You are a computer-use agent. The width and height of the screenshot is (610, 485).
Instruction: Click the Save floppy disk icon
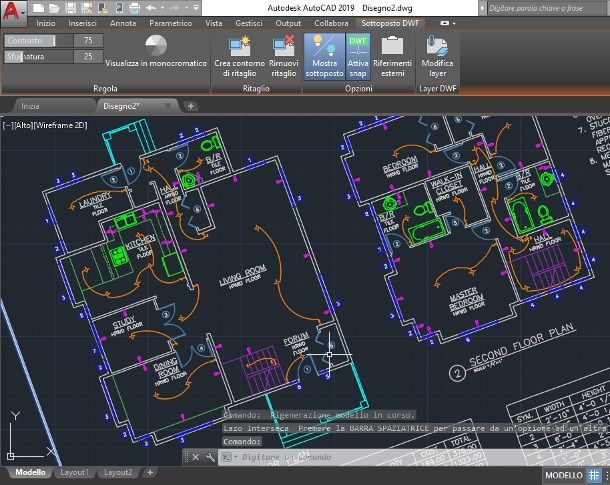[x=70, y=7]
